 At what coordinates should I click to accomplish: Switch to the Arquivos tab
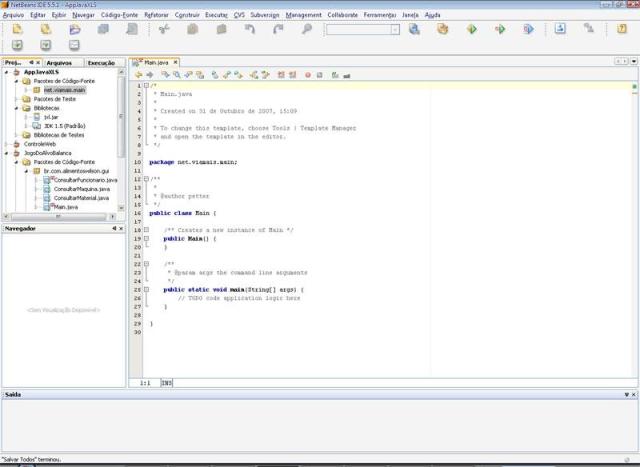click(x=59, y=62)
